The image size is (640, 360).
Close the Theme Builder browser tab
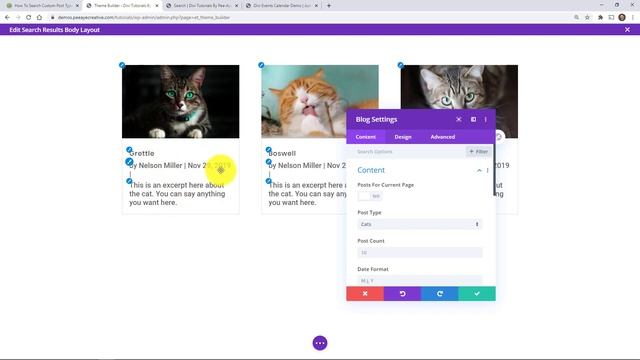click(x=157, y=6)
